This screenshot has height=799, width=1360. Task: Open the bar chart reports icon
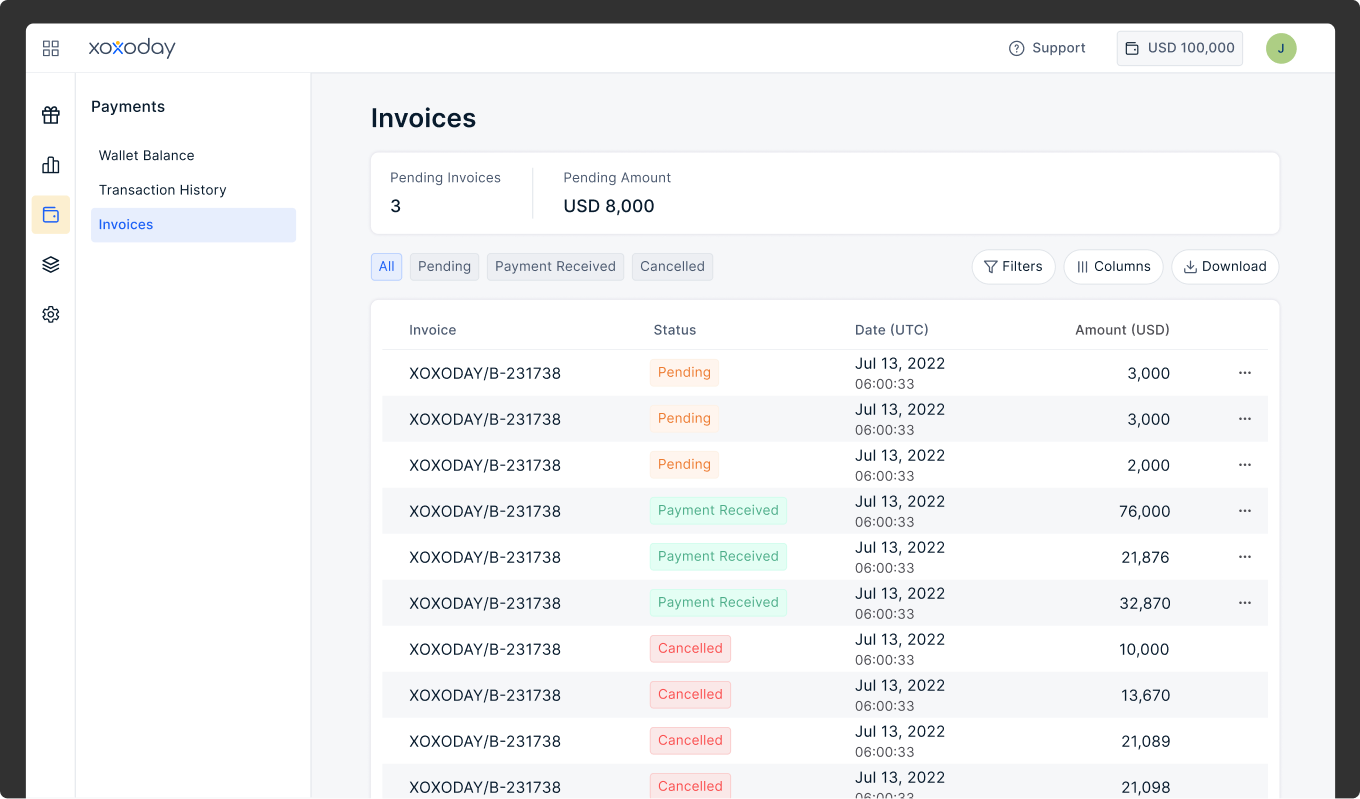tap(51, 165)
